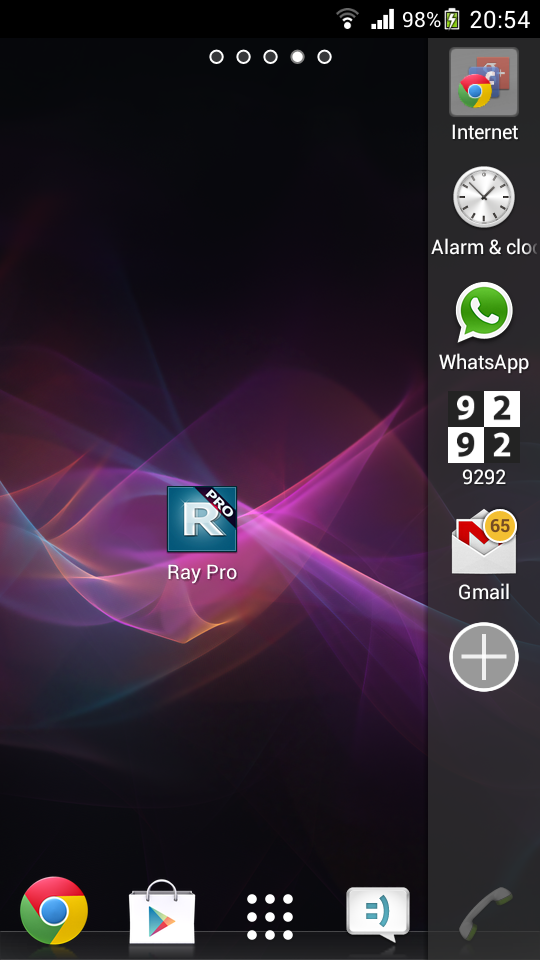Tap the Wi-Fi status icon
The image size is (540, 960).
click(x=348, y=19)
